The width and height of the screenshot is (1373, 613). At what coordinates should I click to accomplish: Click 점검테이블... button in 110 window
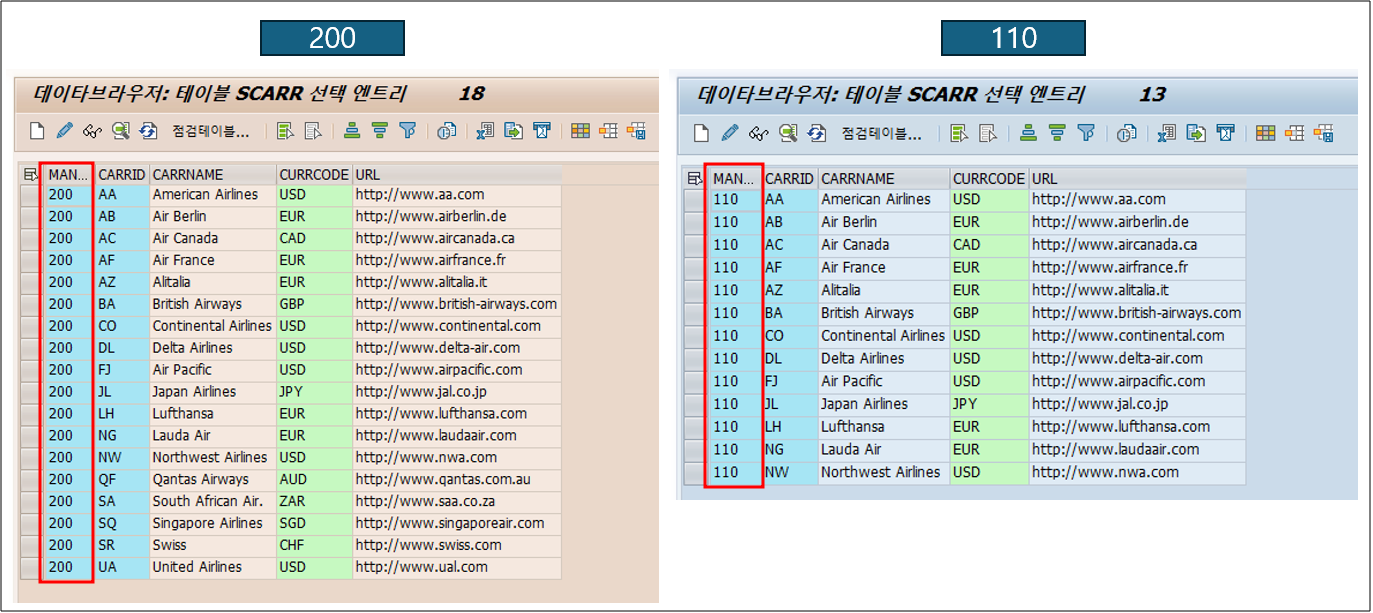[880, 133]
